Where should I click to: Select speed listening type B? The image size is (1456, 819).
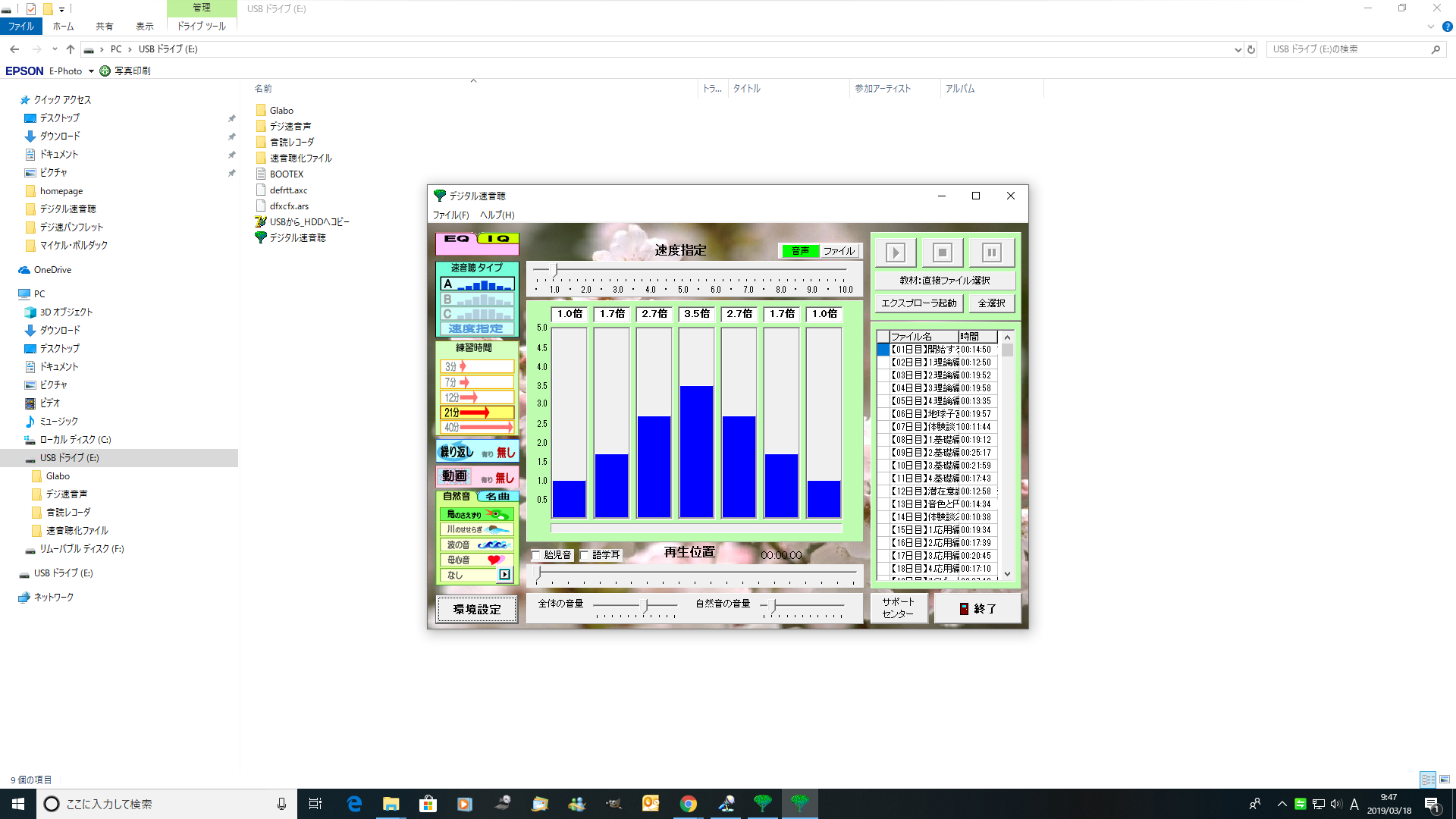(x=477, y=300)
